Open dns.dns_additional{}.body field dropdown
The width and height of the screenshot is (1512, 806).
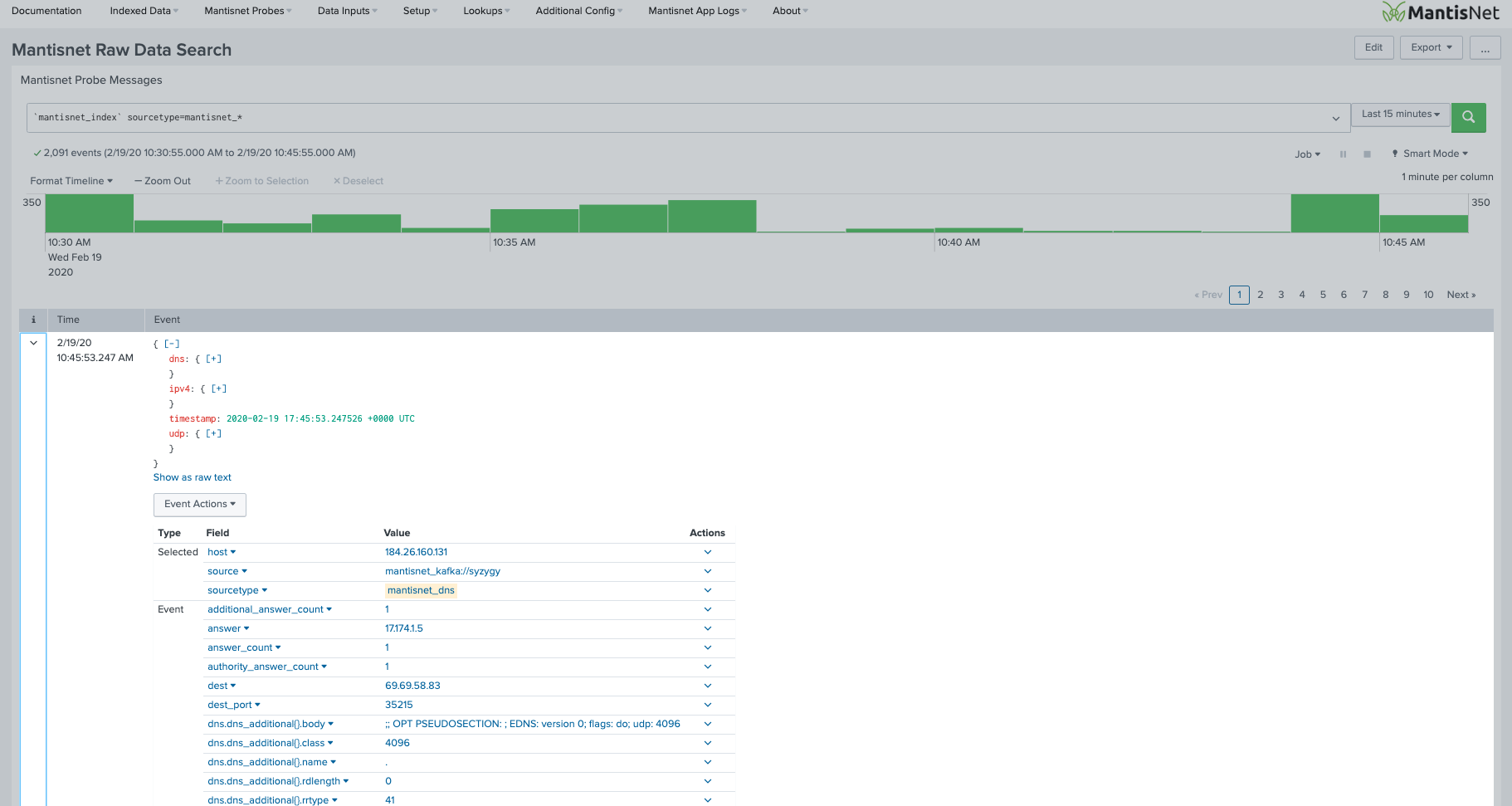point(271,724)
